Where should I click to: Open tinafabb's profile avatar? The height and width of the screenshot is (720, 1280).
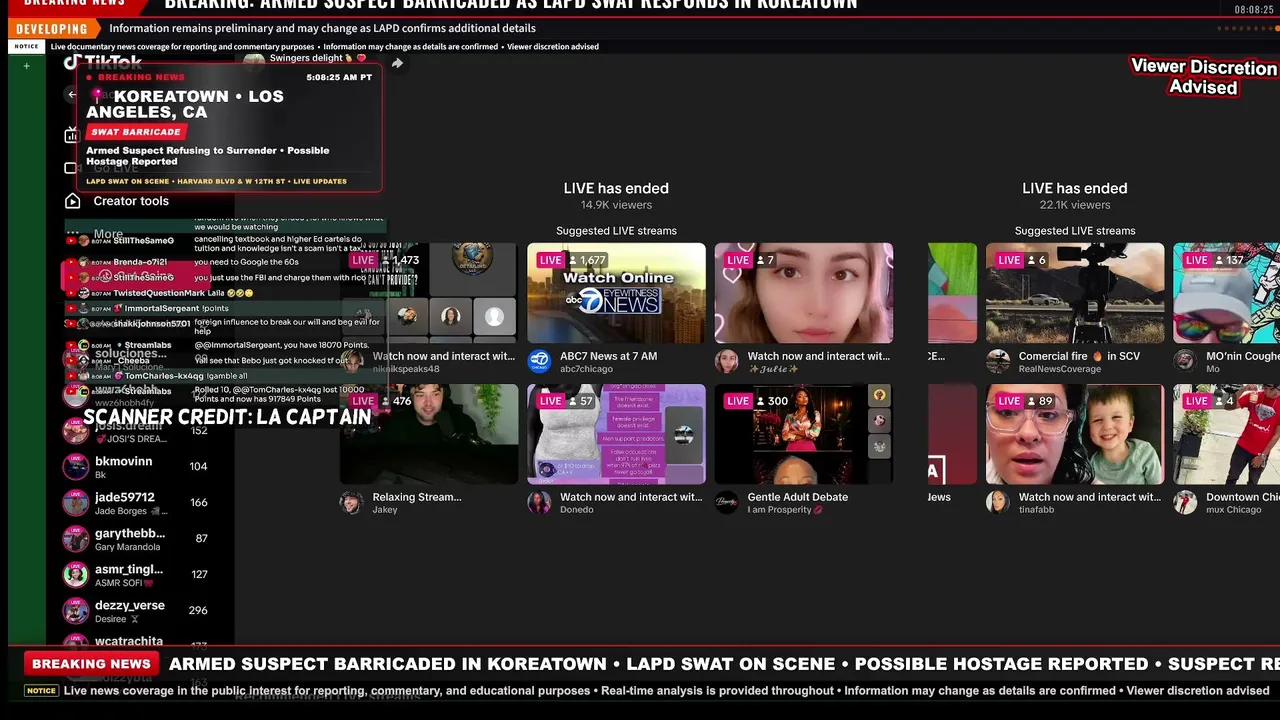(998, 503)
